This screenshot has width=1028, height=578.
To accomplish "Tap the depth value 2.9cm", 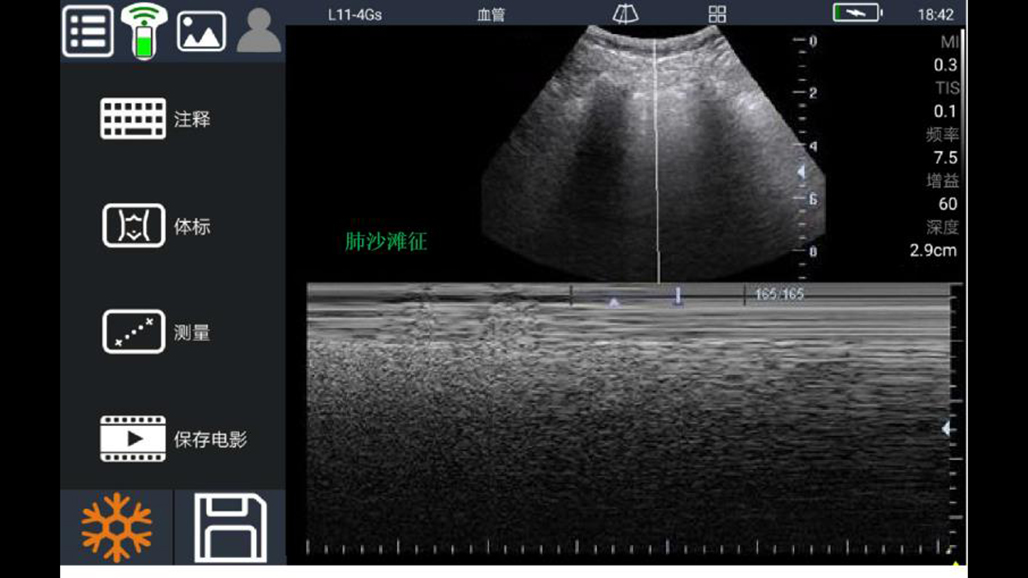I will [x=932, y=250].
